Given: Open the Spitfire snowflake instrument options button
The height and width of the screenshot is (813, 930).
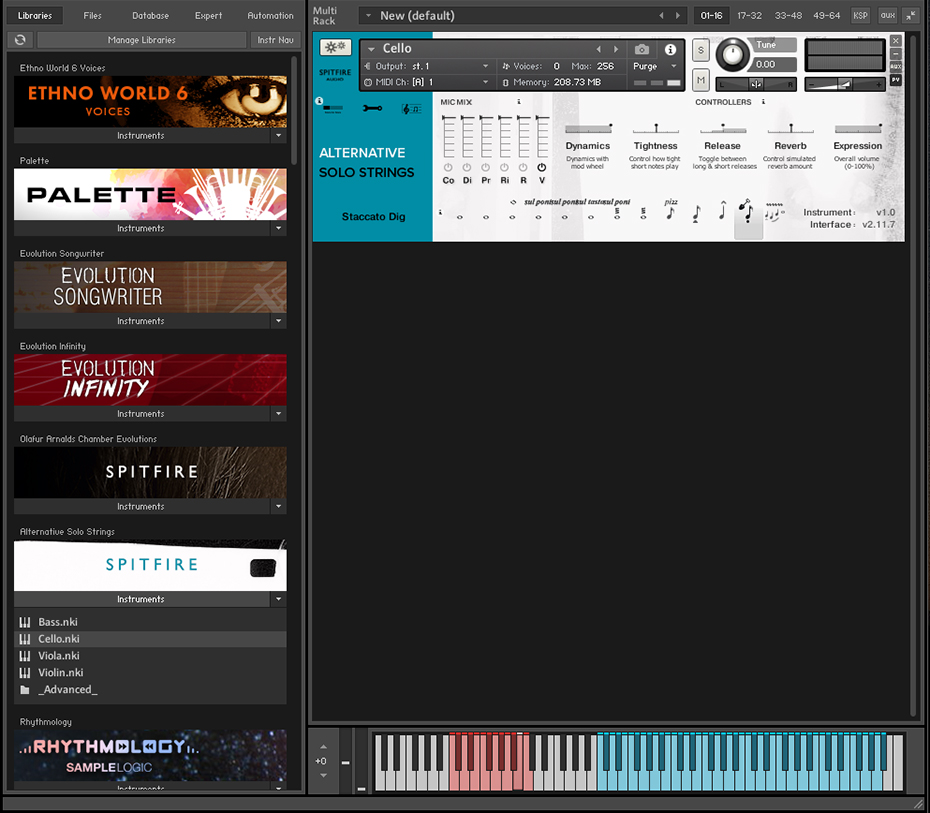Looking at the screenshot, I should 335,47.
